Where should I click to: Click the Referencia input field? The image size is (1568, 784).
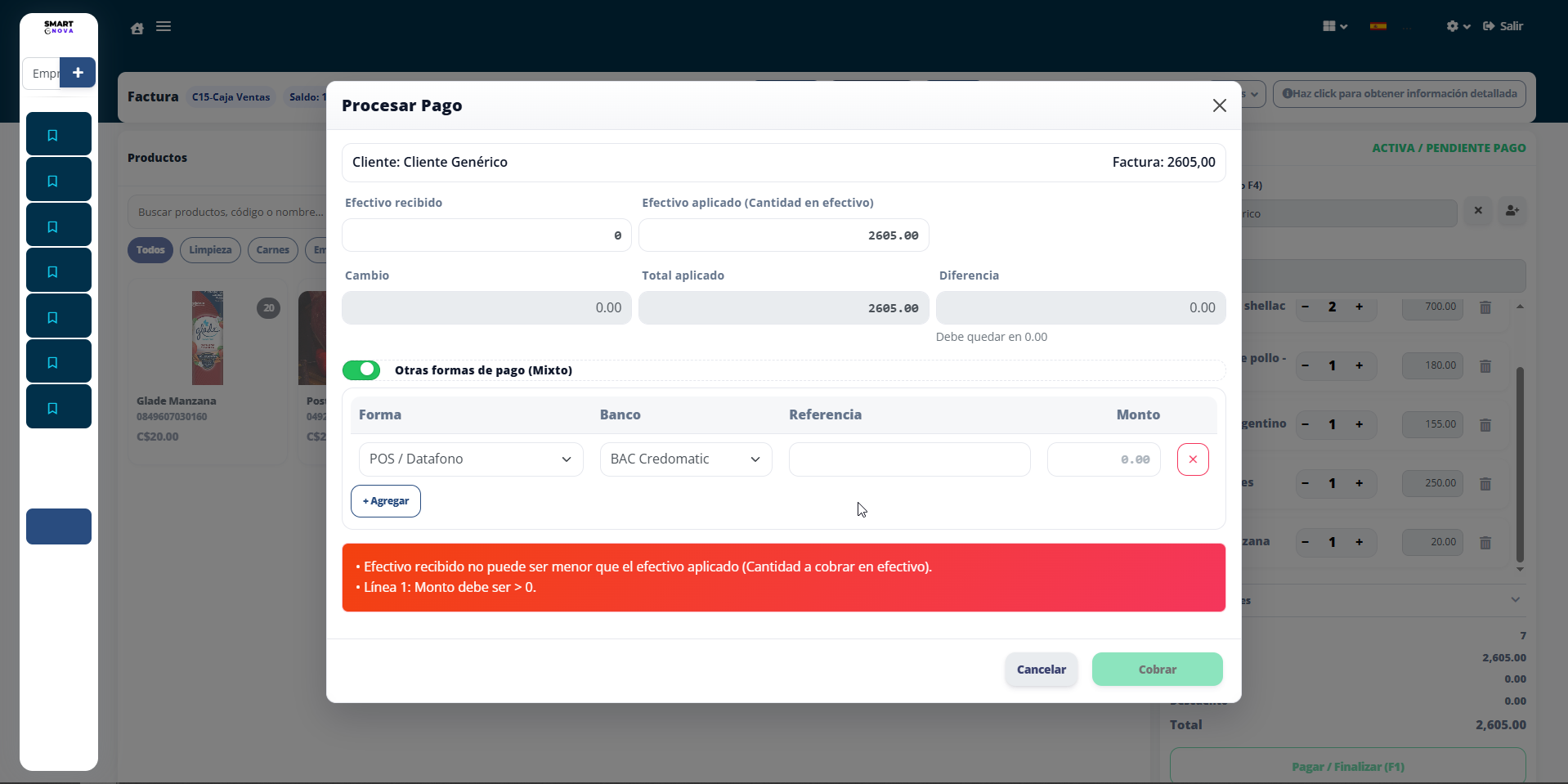click(x=909, y=459)
